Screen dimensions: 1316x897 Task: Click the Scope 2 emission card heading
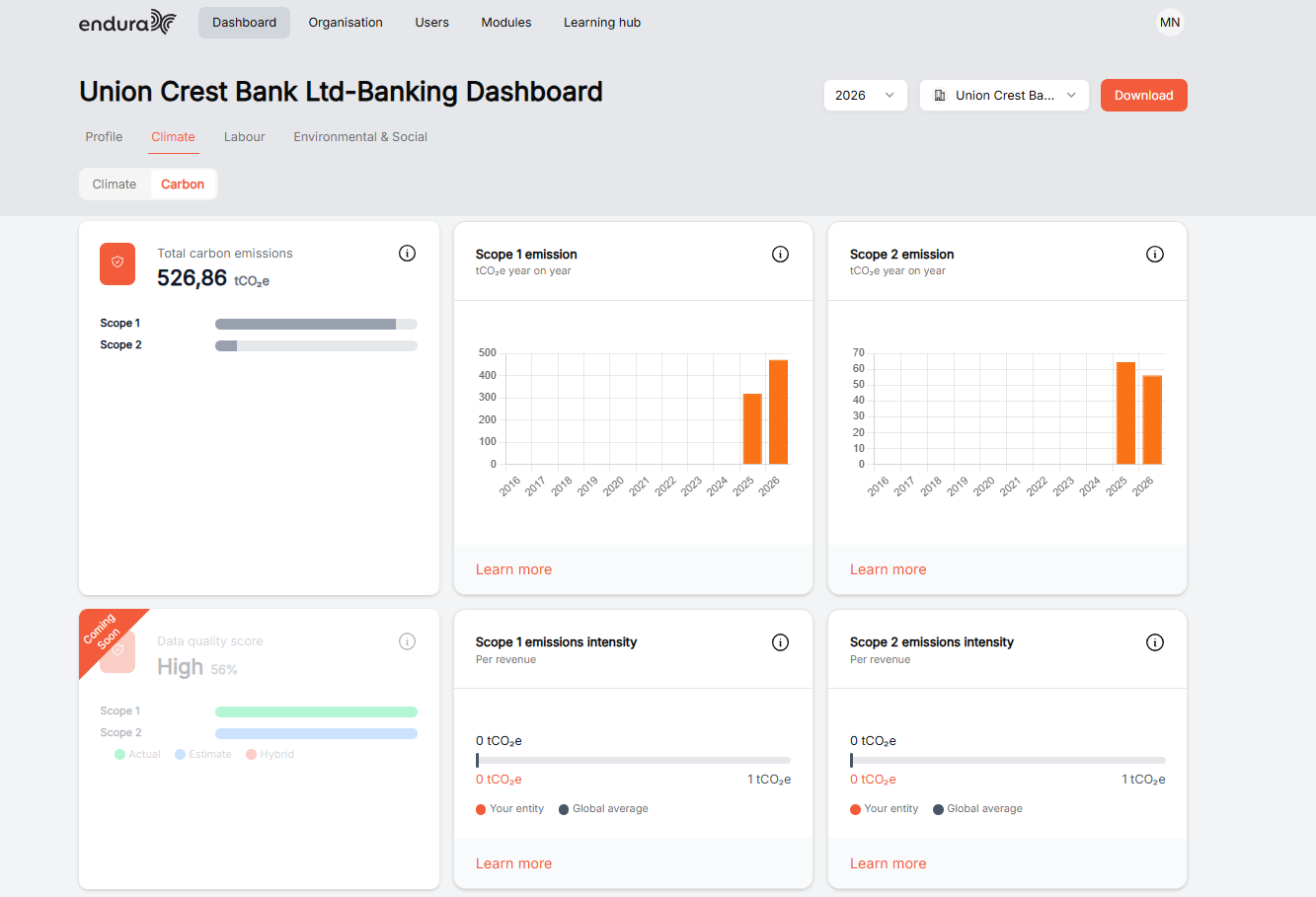tap(901, 255)
